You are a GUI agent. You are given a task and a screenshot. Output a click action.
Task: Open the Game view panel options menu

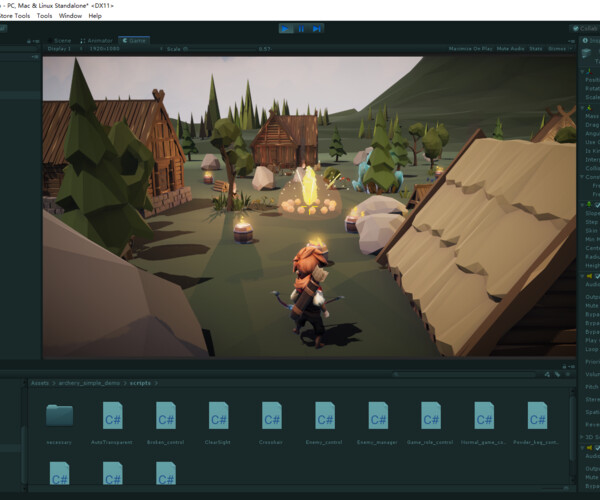coord(571,41)
